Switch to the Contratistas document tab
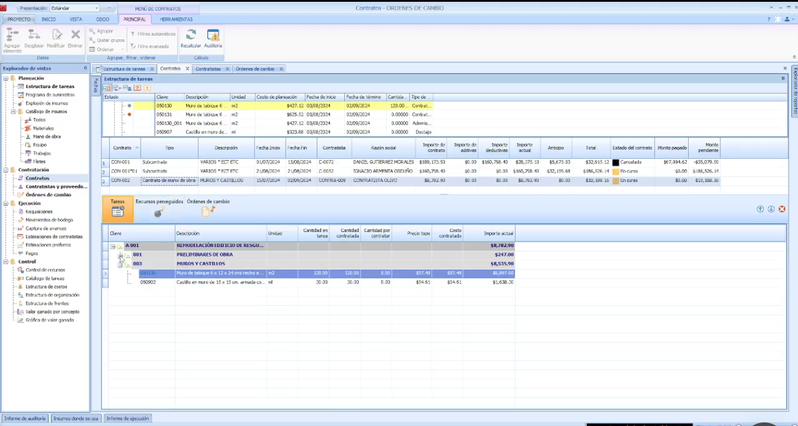This screenshot has height=426, width=798. point(208,69)
